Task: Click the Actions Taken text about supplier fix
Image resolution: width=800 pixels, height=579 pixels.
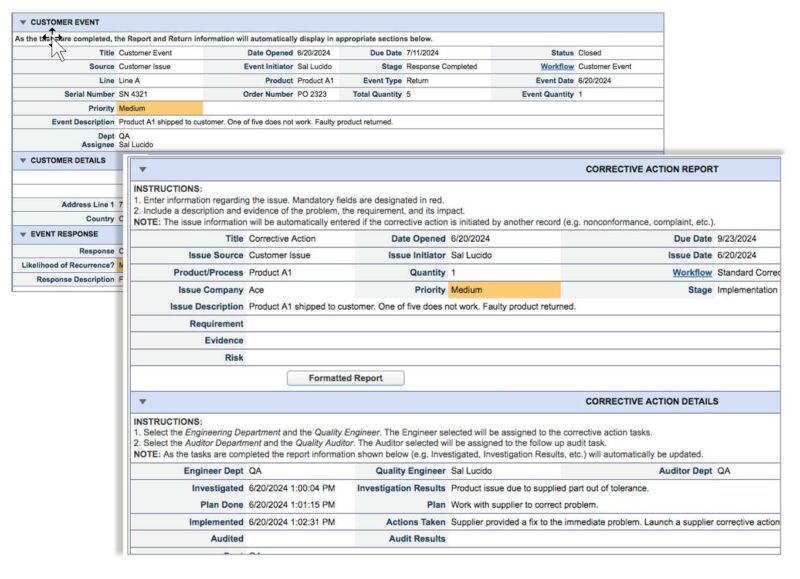Action: 615,523
